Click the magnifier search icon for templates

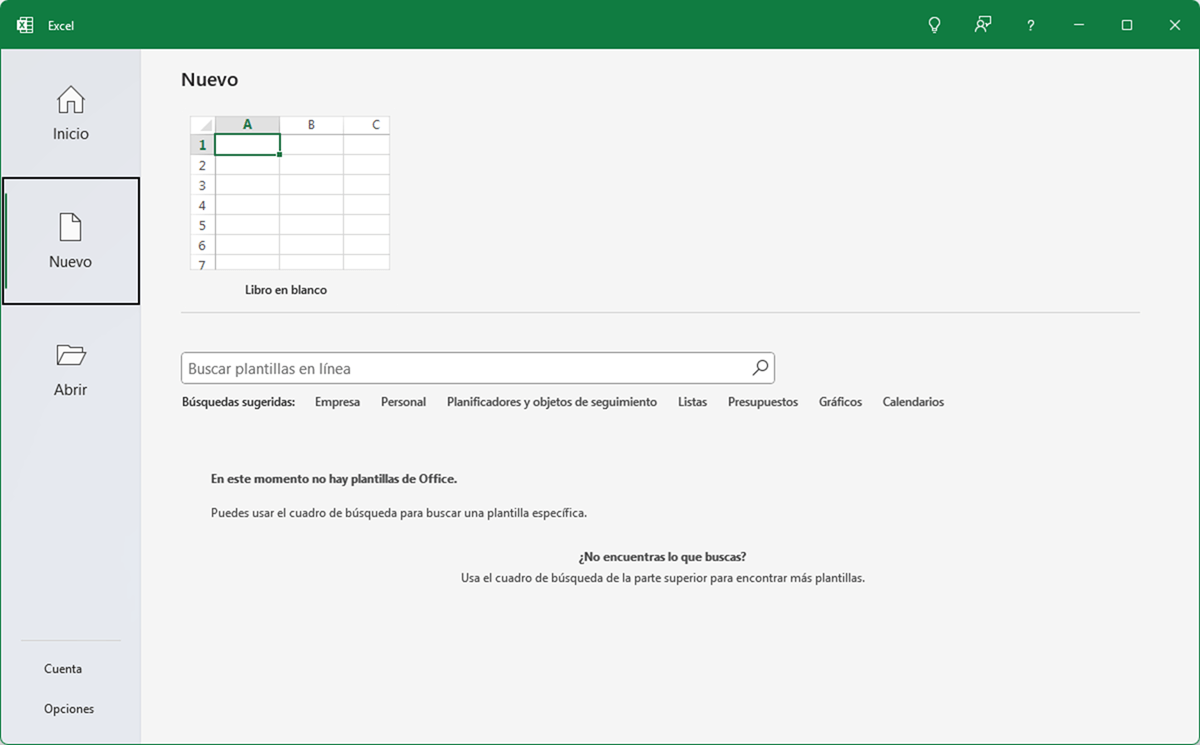click(x=760, y=368)
